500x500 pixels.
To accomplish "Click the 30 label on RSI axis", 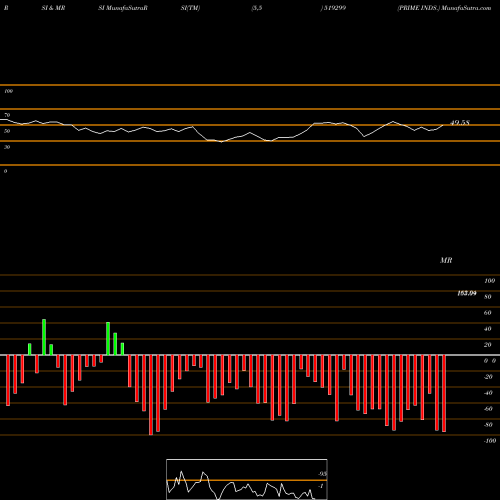I will tap(7, 147).
